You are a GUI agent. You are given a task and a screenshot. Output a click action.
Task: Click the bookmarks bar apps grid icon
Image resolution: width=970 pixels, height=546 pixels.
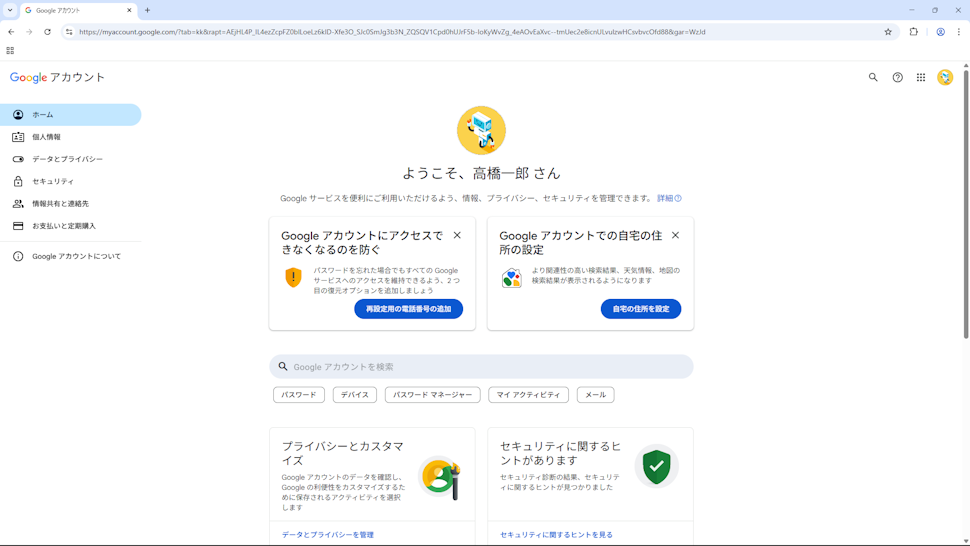pyautogui.click(x=10, y=51)
